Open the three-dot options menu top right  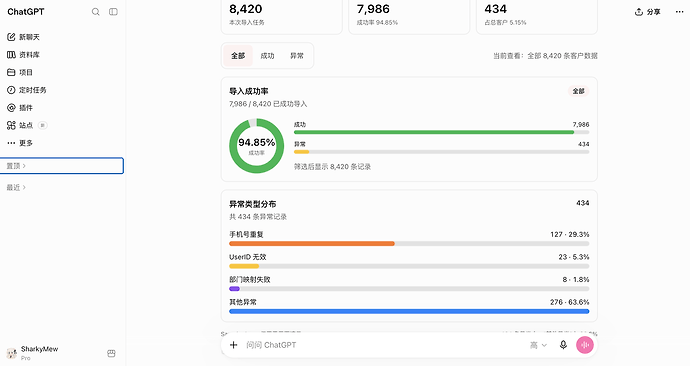[679, 12]
